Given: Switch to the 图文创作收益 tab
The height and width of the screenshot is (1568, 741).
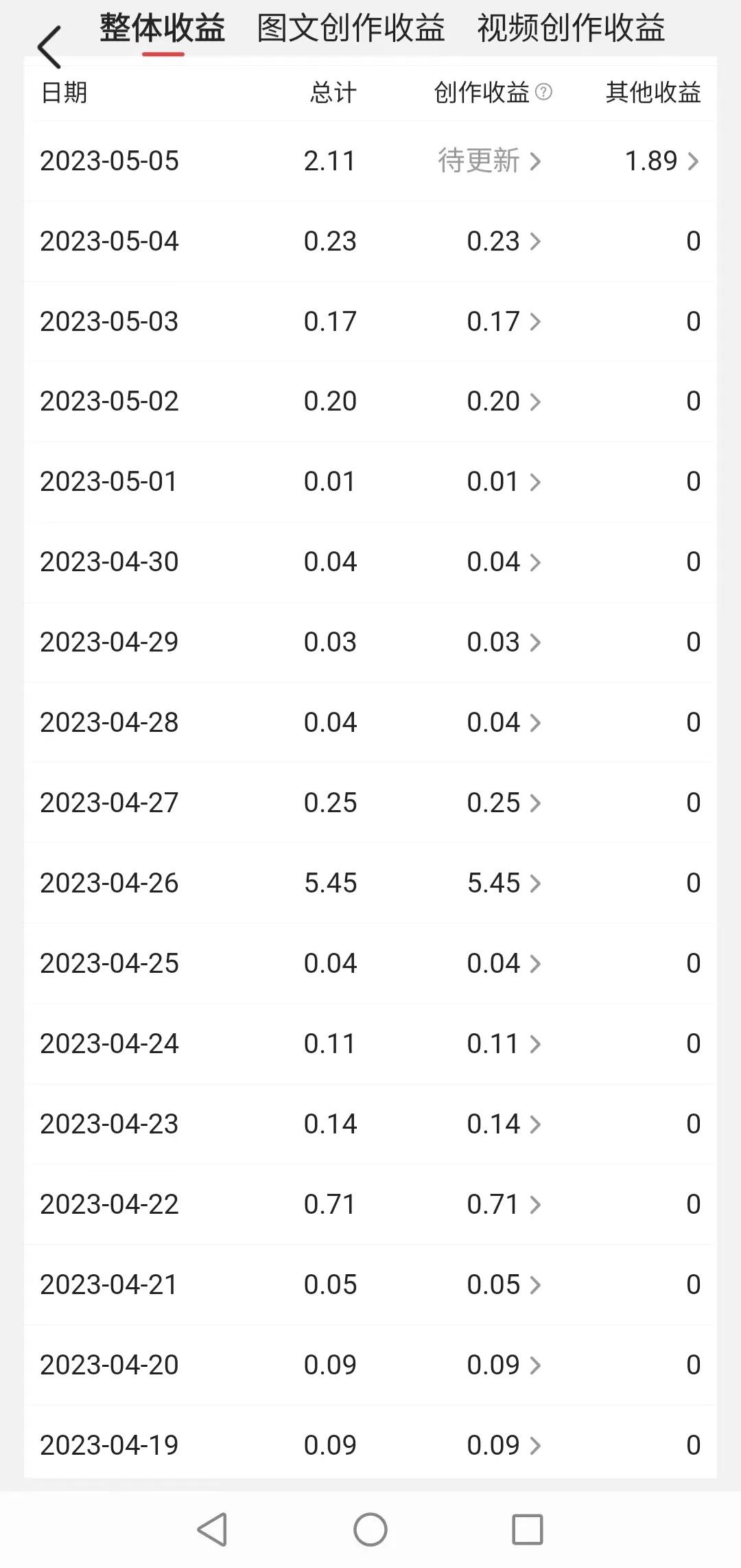Looking at the screenshot, I should [351, 29].
